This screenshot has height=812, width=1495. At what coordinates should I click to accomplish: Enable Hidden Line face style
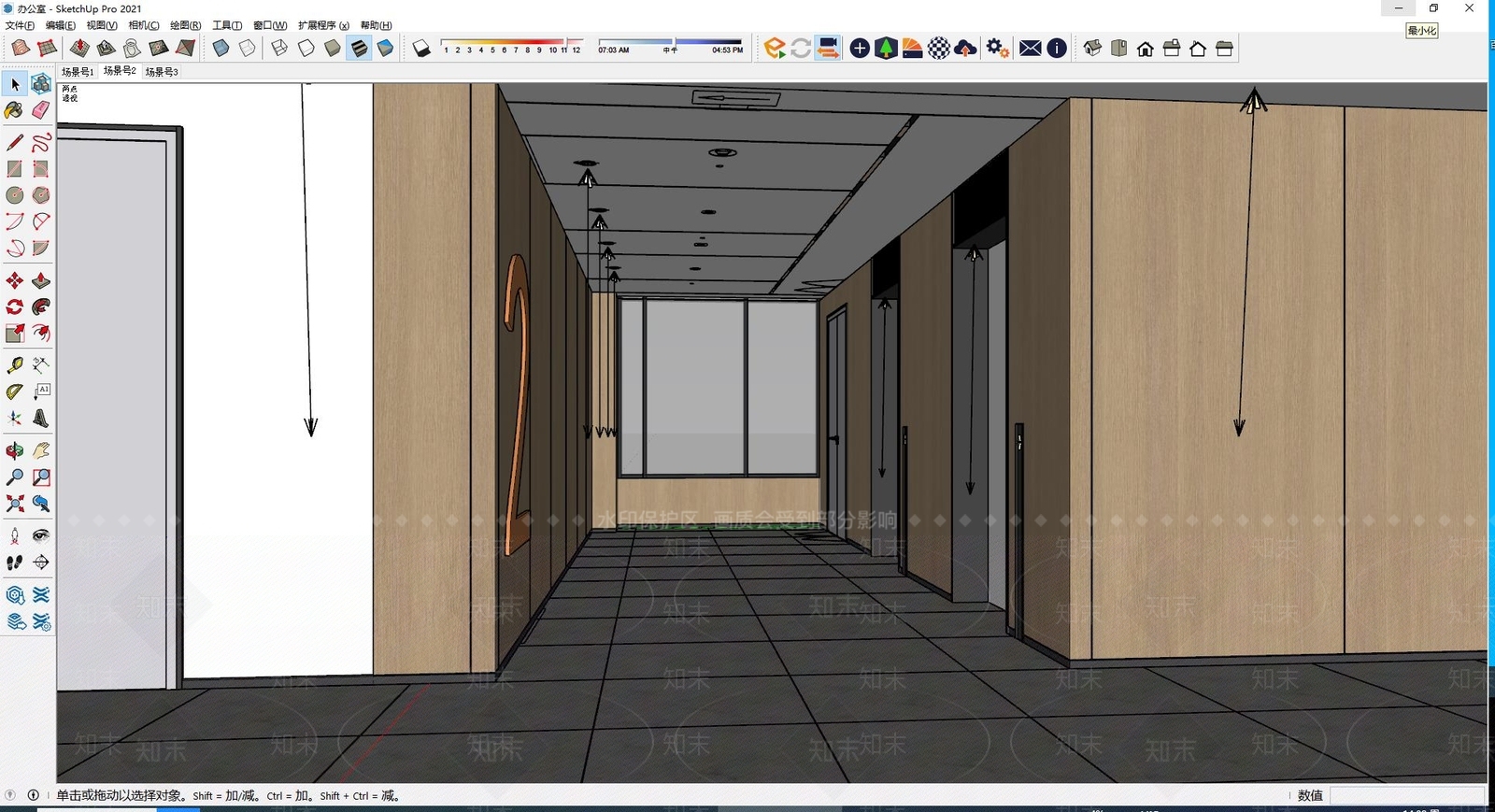[x=306, y=48]
